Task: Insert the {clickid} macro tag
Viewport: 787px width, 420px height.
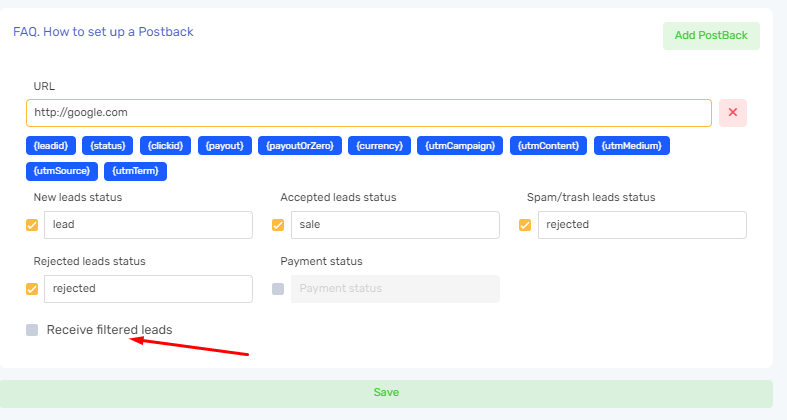Action: [x=165, y=146]
